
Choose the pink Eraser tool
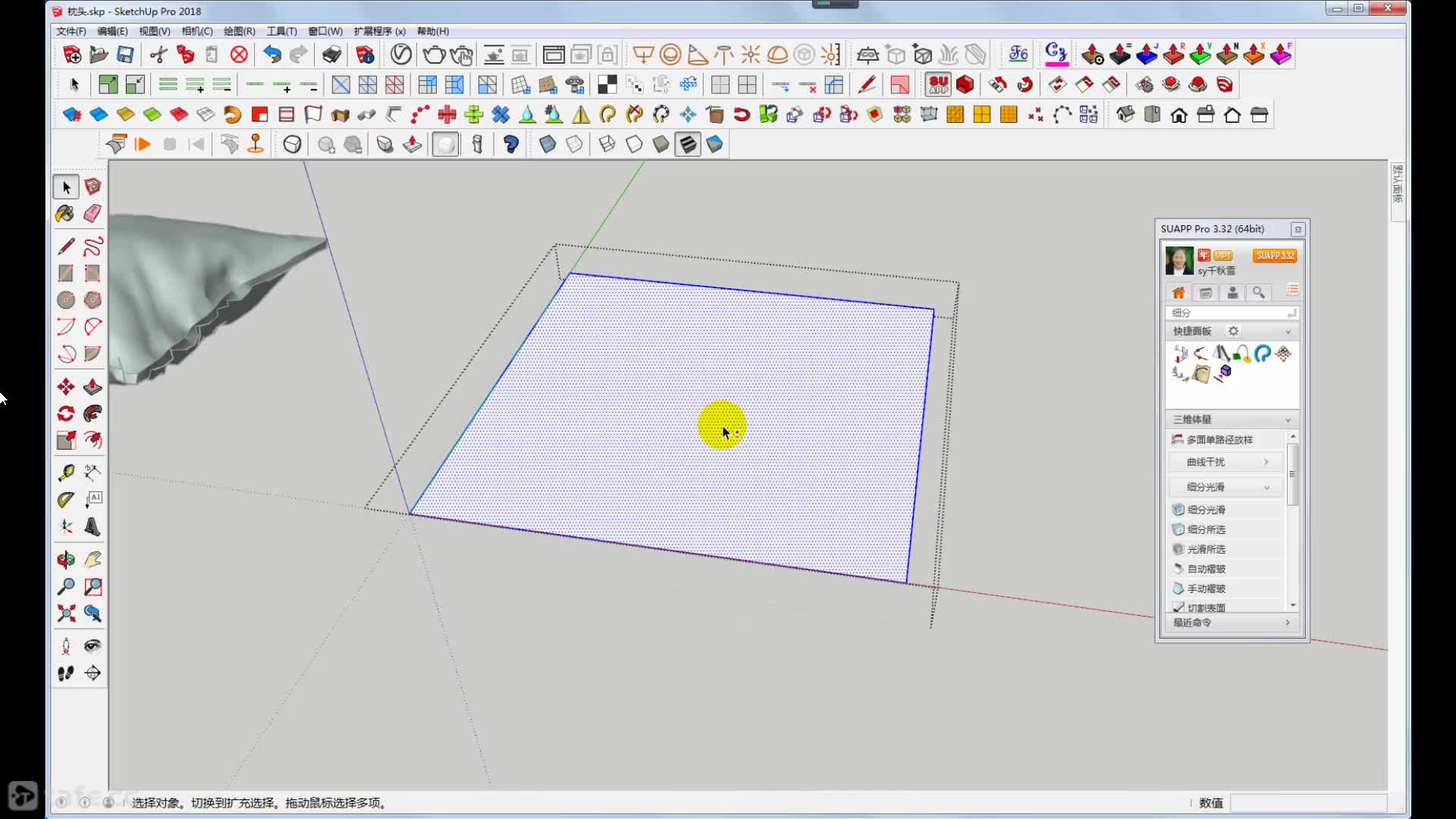[x=93, y=214]
